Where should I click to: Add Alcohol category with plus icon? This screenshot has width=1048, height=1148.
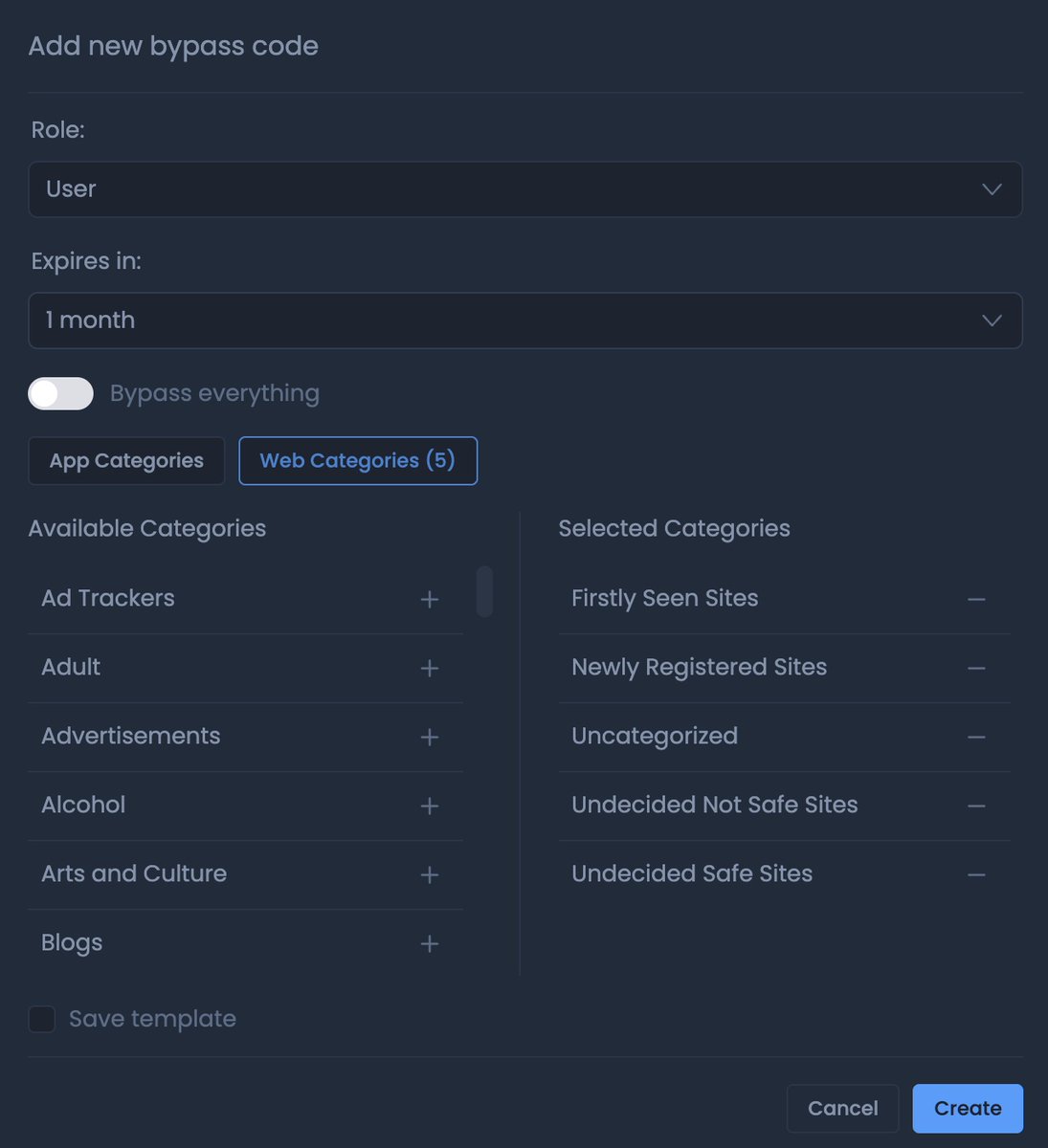pos(430,806)
